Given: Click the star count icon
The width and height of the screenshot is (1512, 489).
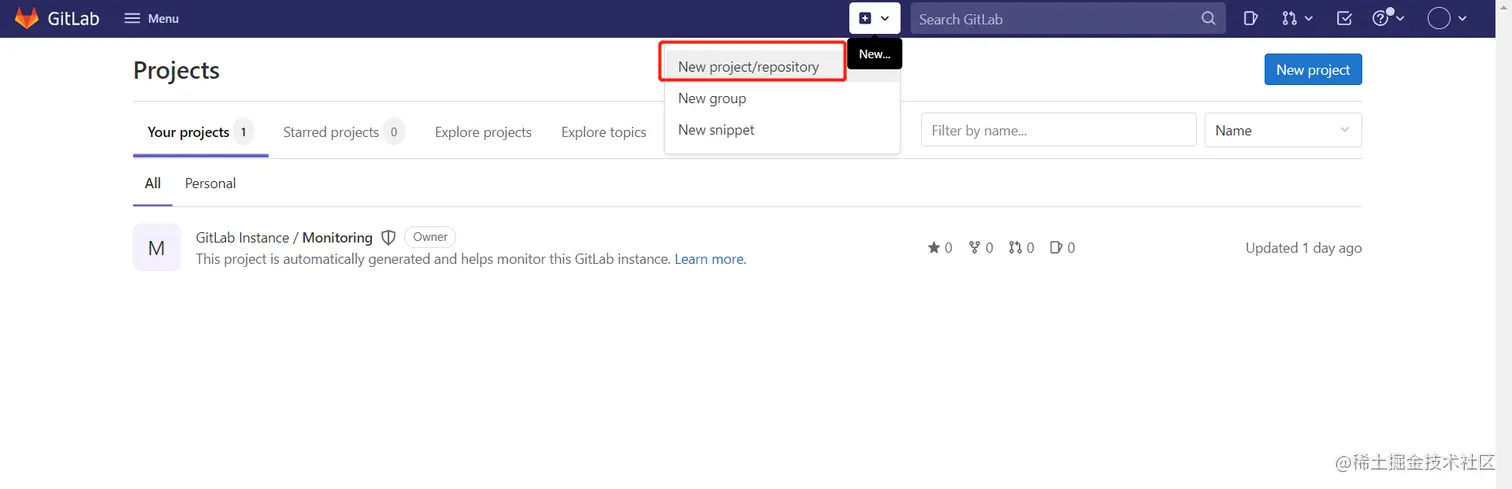Looking at the screenshot, I should point(934,248).
